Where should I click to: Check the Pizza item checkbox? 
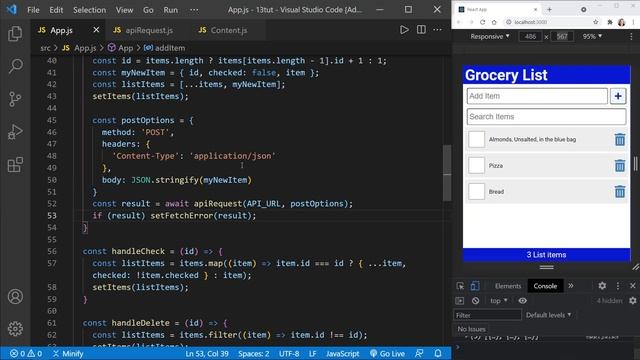pyautogui.click(x=476, y=166)
